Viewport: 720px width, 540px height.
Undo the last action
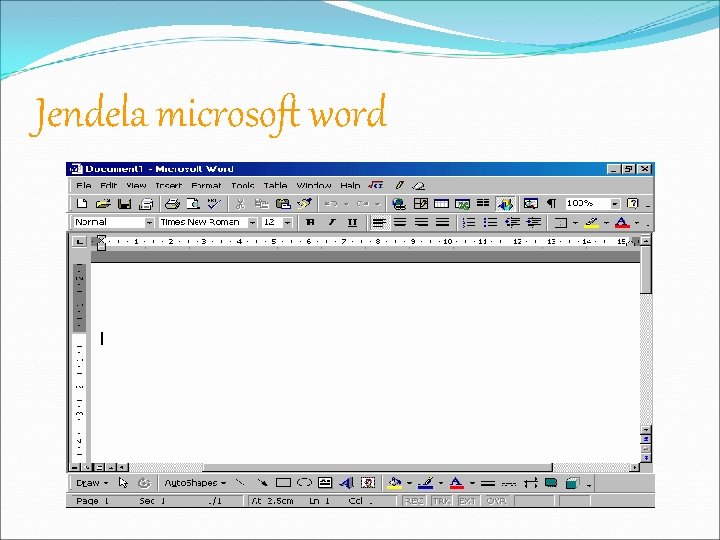[331, 203]
